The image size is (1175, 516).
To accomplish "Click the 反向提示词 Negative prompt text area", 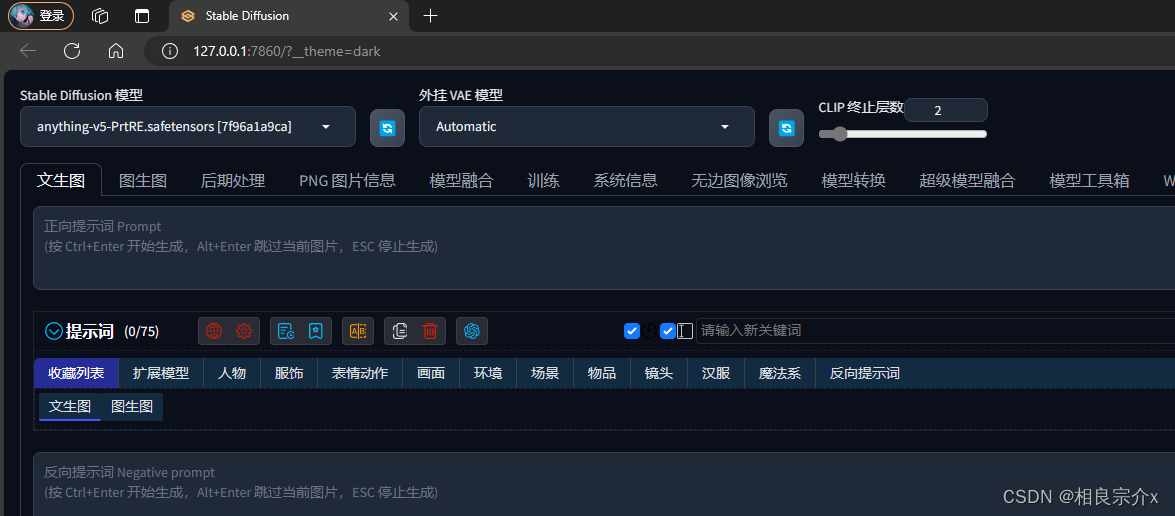I will click(x=604, y=484).
